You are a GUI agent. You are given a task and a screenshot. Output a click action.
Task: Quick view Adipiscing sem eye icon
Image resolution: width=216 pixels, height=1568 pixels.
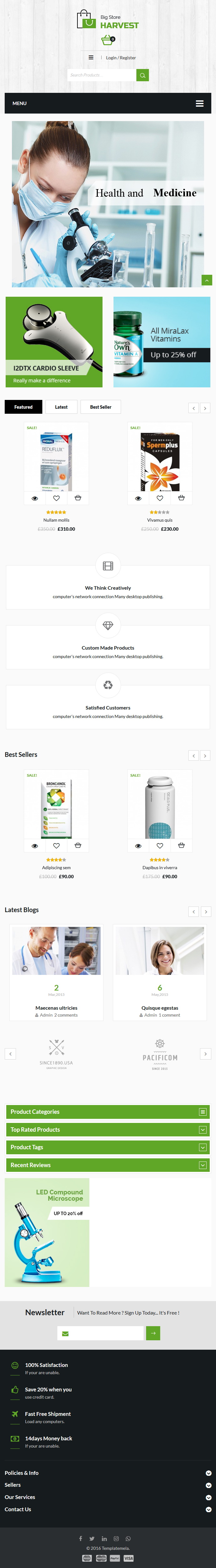click(x=35, y=846)
